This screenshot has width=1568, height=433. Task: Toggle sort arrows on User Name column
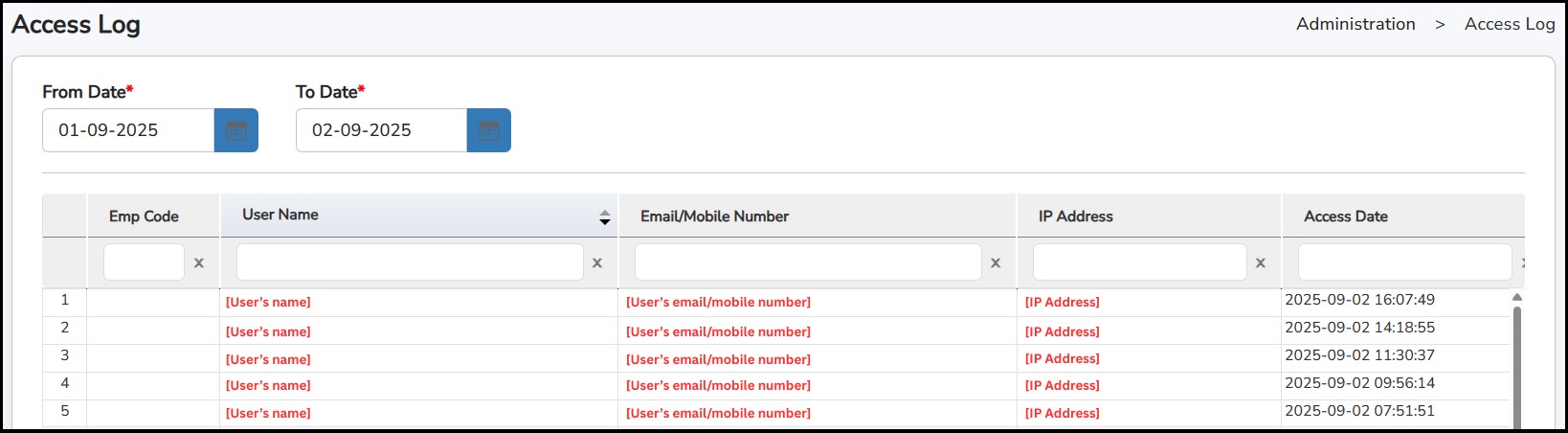604,217
